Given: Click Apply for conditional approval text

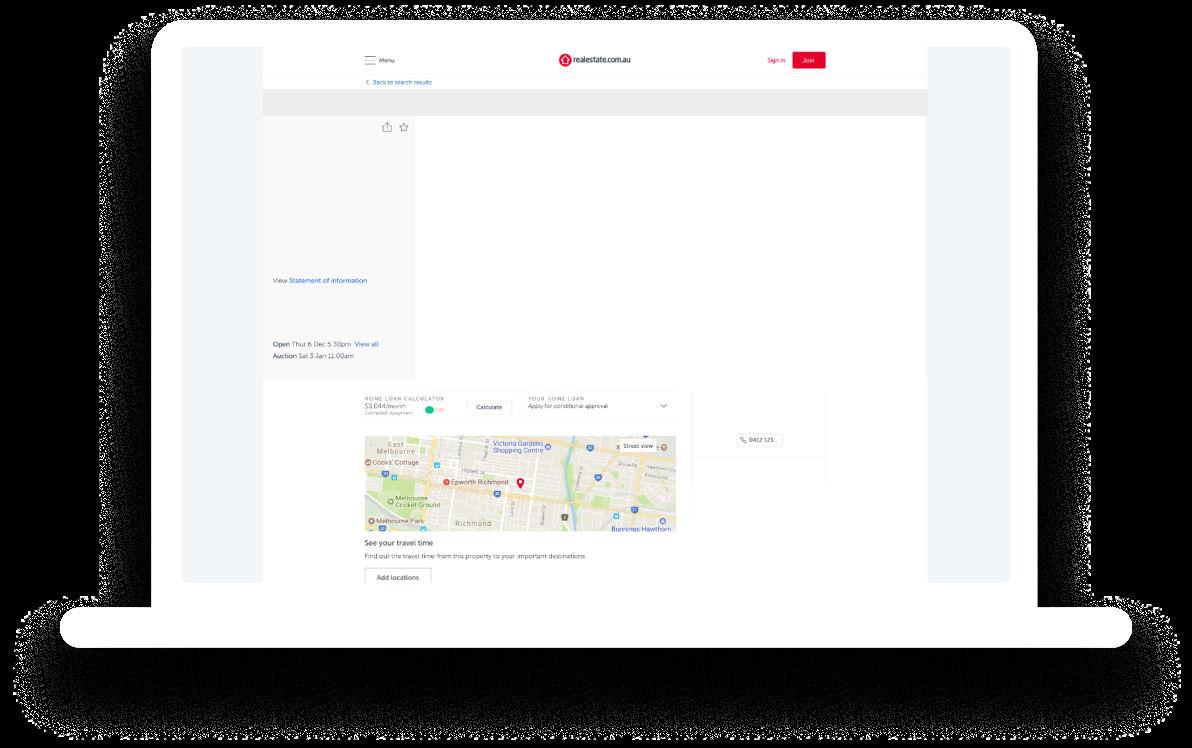Looking at the screenshot, I should pyautogui.click(x=568, y=406).
